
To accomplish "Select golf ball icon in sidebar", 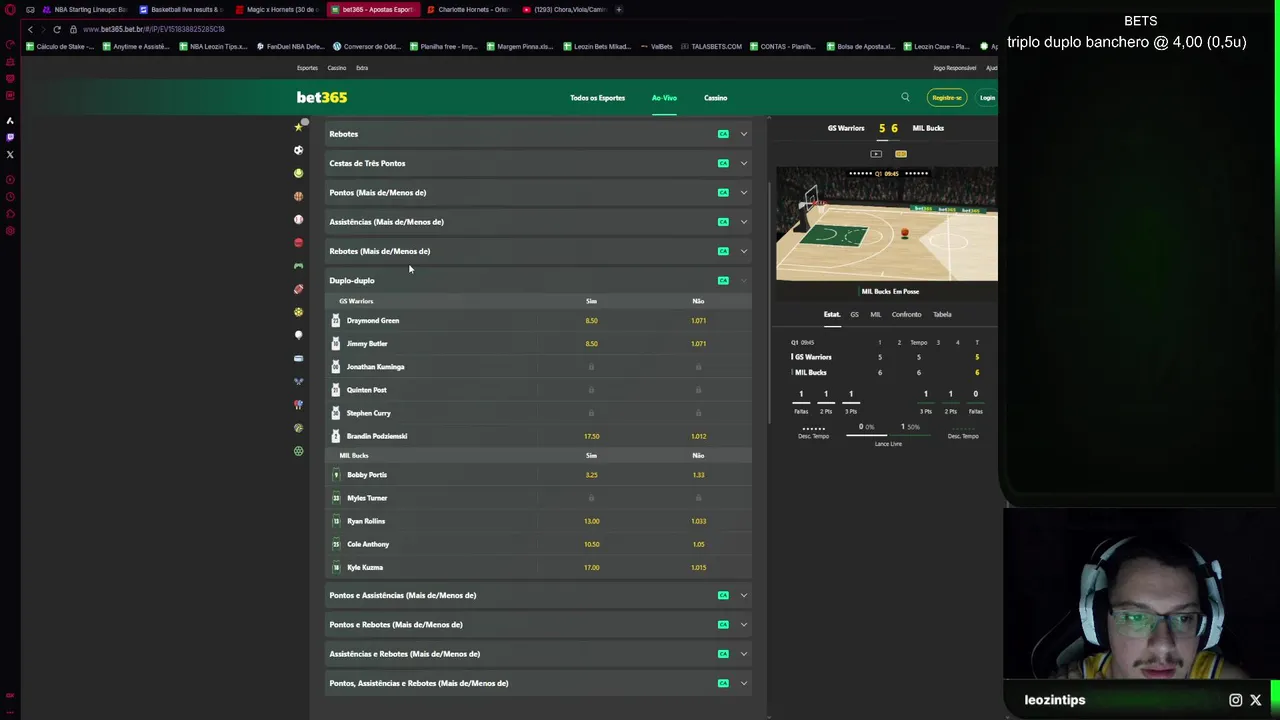I will 298,335.
